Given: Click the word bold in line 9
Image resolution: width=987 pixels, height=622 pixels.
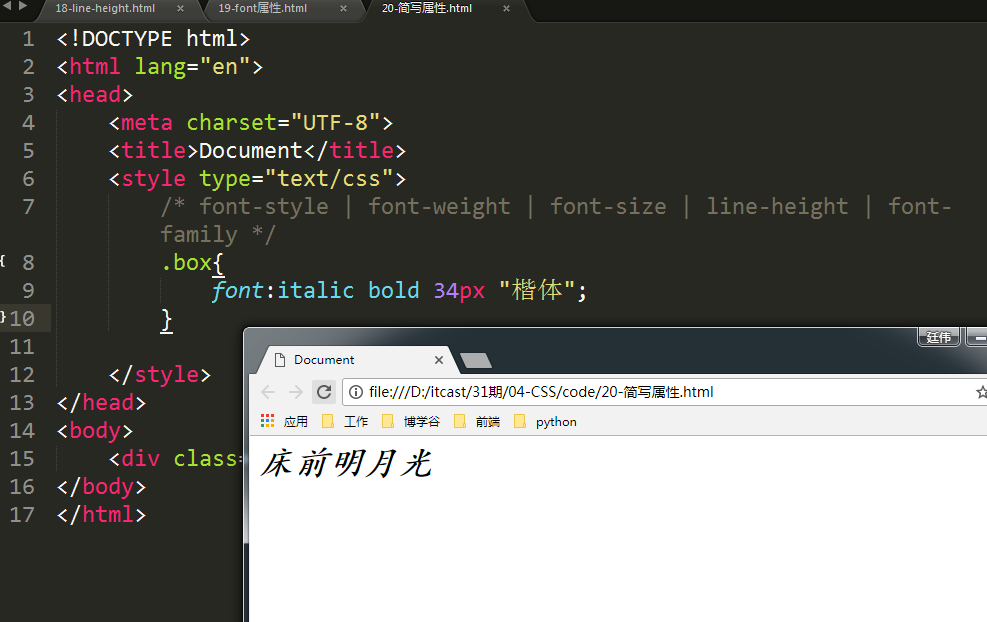Looking at the screenshot, I should click(393, 290).
